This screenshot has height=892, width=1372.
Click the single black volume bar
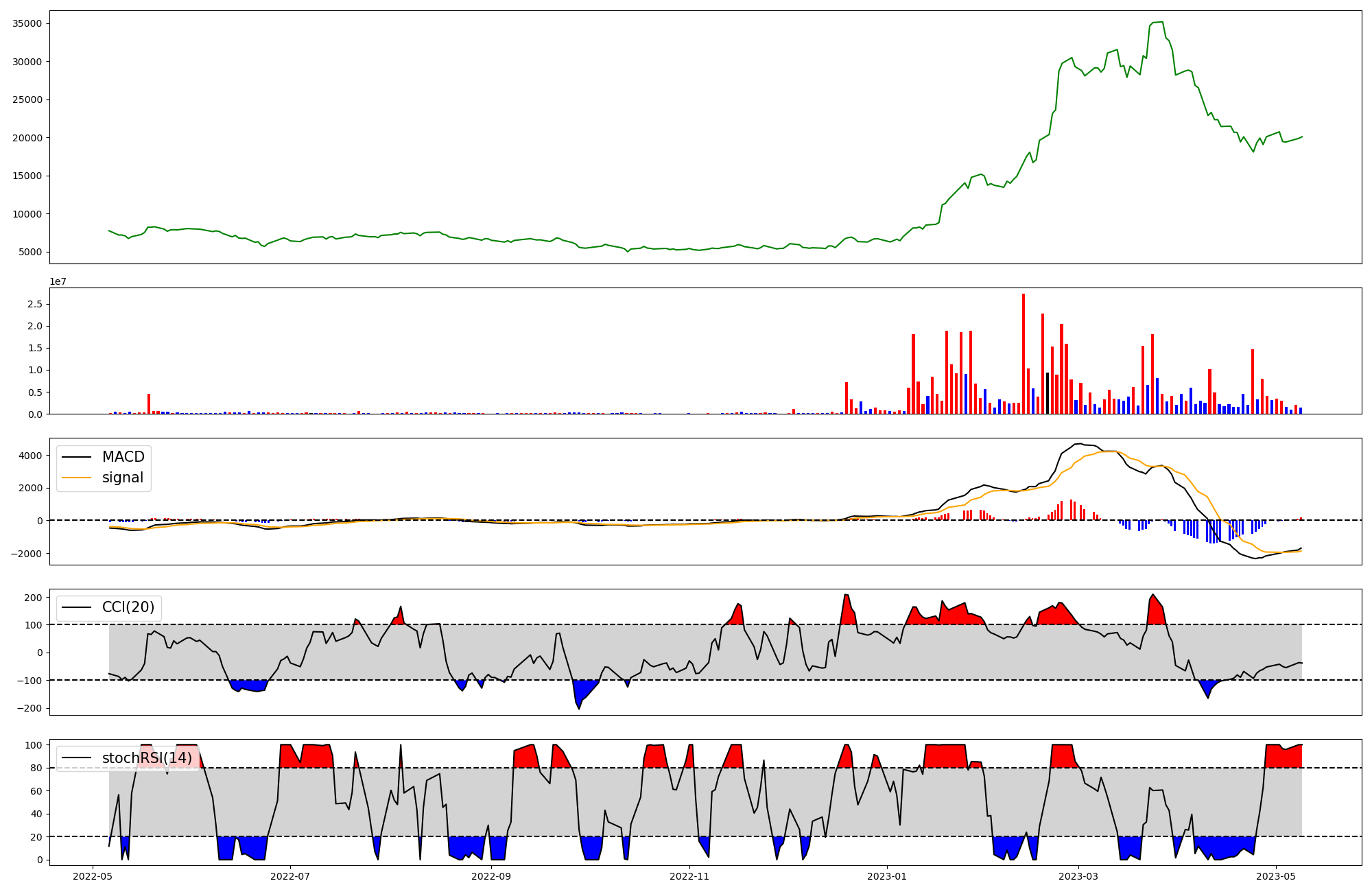click(1048, 393)
